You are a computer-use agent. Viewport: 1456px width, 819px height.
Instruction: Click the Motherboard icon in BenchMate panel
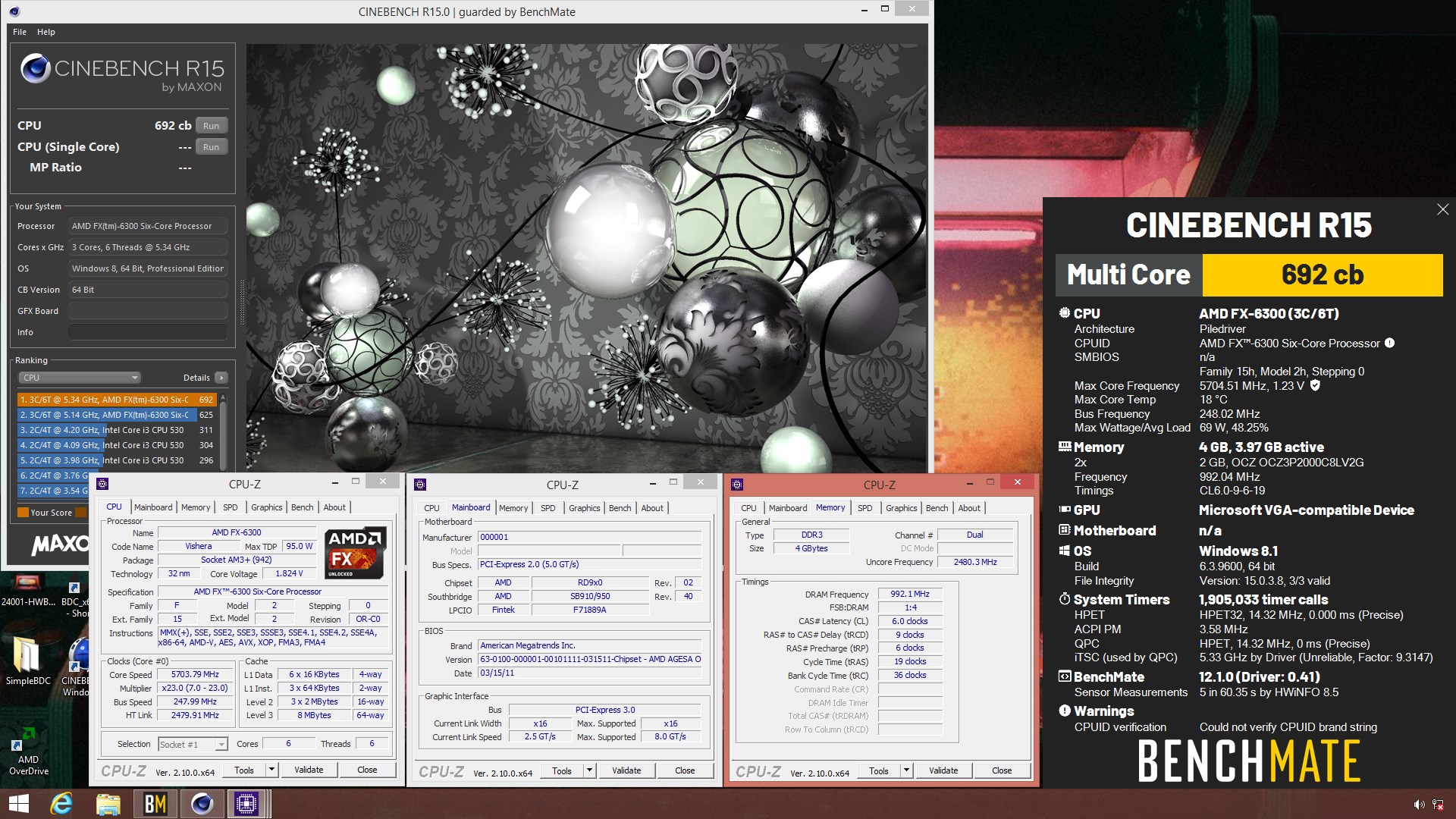coord(1065,530)
